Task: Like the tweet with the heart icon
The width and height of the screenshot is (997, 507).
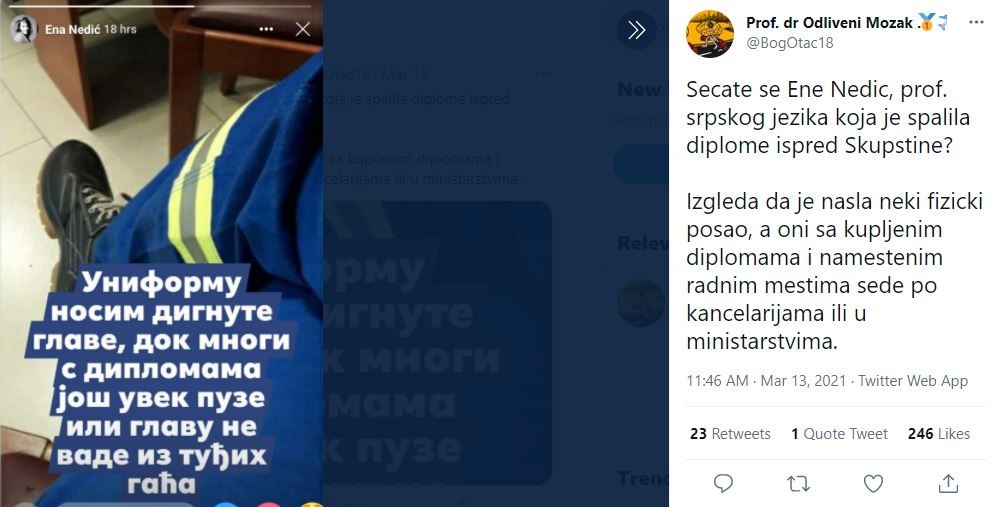Action: (873, 484)
